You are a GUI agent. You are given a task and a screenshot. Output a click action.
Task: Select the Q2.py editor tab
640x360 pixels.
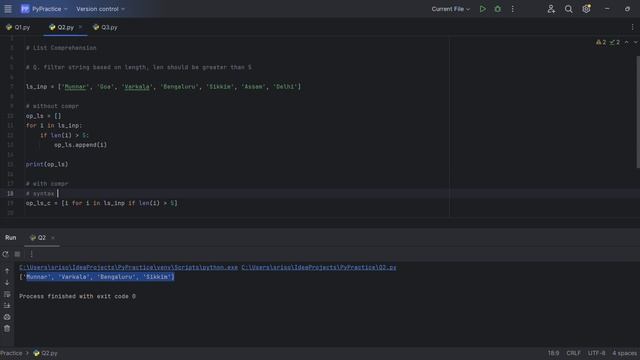pos(65,27)
